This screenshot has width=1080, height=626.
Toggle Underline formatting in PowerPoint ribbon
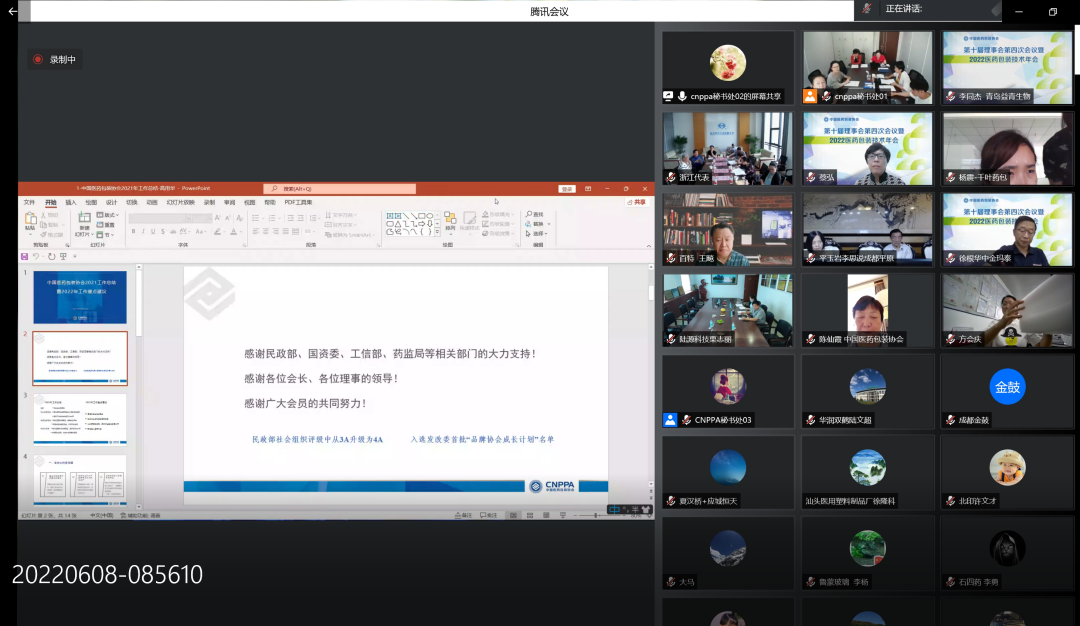153,231
